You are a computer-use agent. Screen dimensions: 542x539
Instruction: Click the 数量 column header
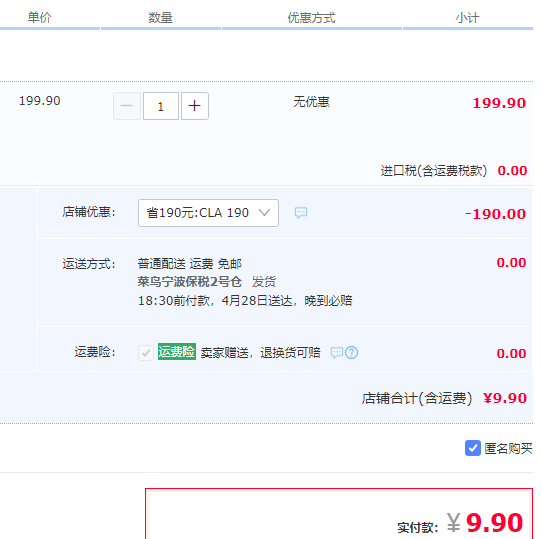[x=160, y=17]
